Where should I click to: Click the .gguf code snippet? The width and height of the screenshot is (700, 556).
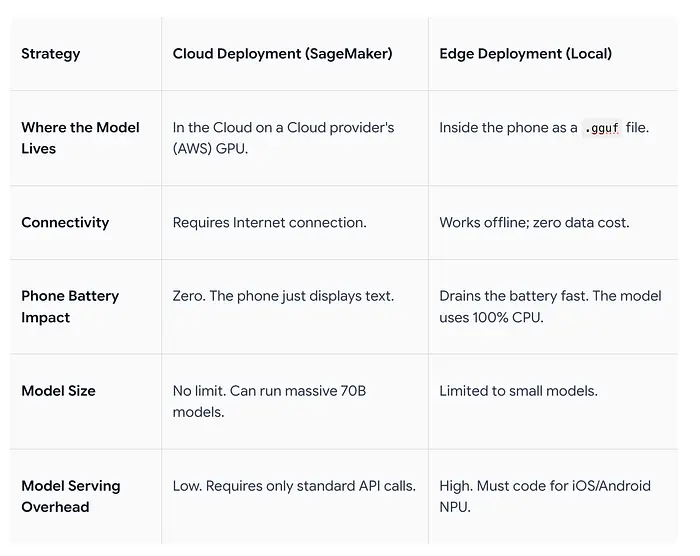coord(601,128)
